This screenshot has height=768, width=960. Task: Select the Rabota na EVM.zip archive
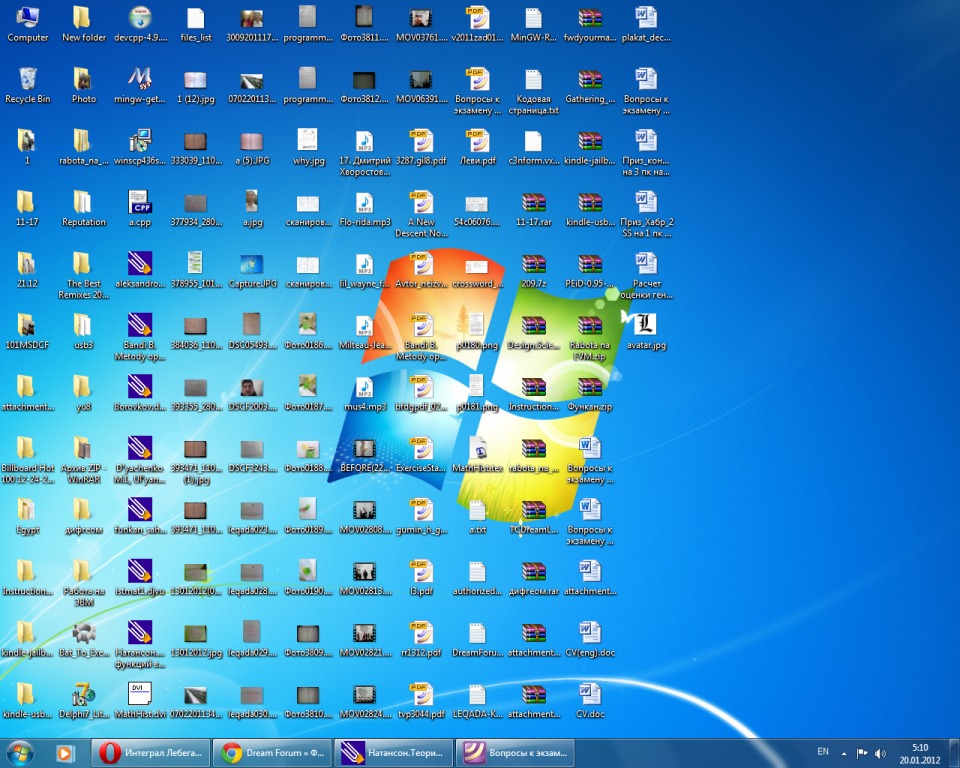click(x=590, y=337)
